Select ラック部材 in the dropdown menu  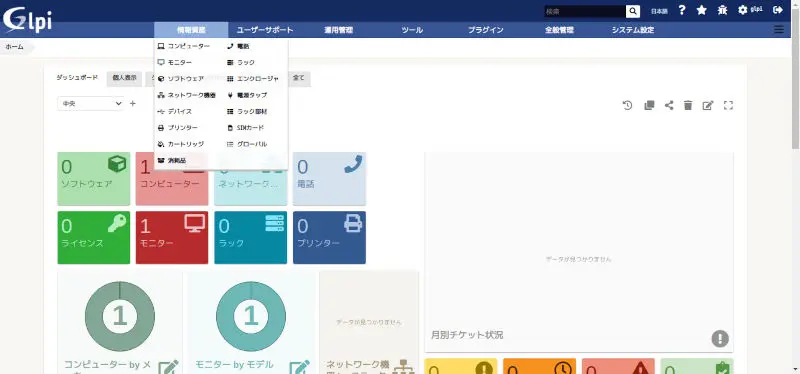[246, 111]
